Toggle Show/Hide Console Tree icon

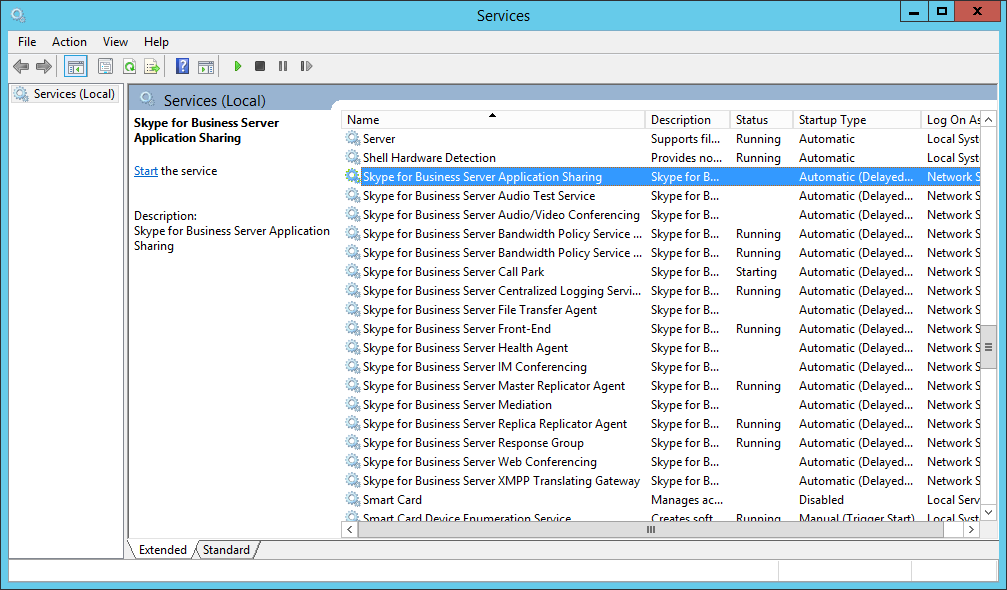(x=75, y=66)
